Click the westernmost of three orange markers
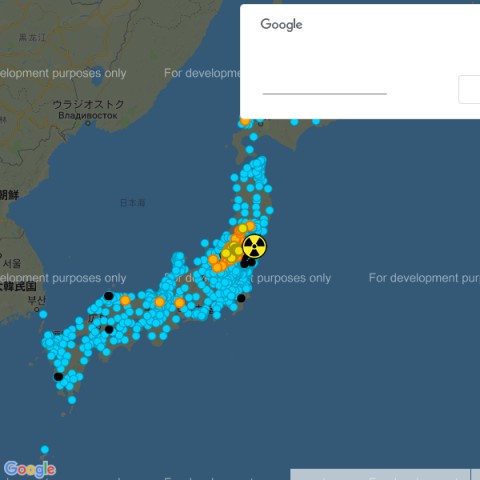Screen dimensions: 480x480 pyautogui.click(x=125, y=300)
